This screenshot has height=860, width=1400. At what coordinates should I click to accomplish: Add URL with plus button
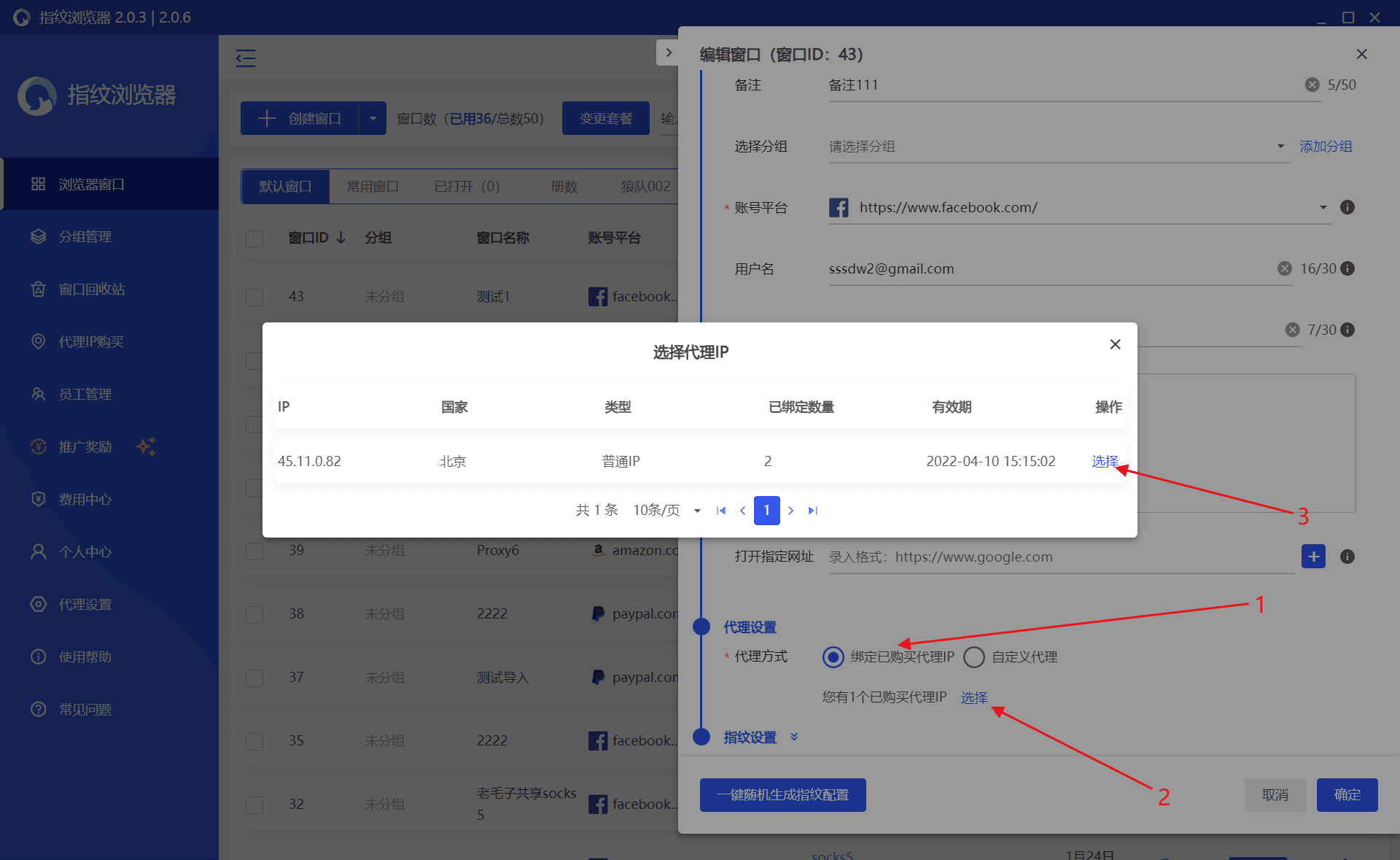pyautogui.click(x=1313, y=557)
